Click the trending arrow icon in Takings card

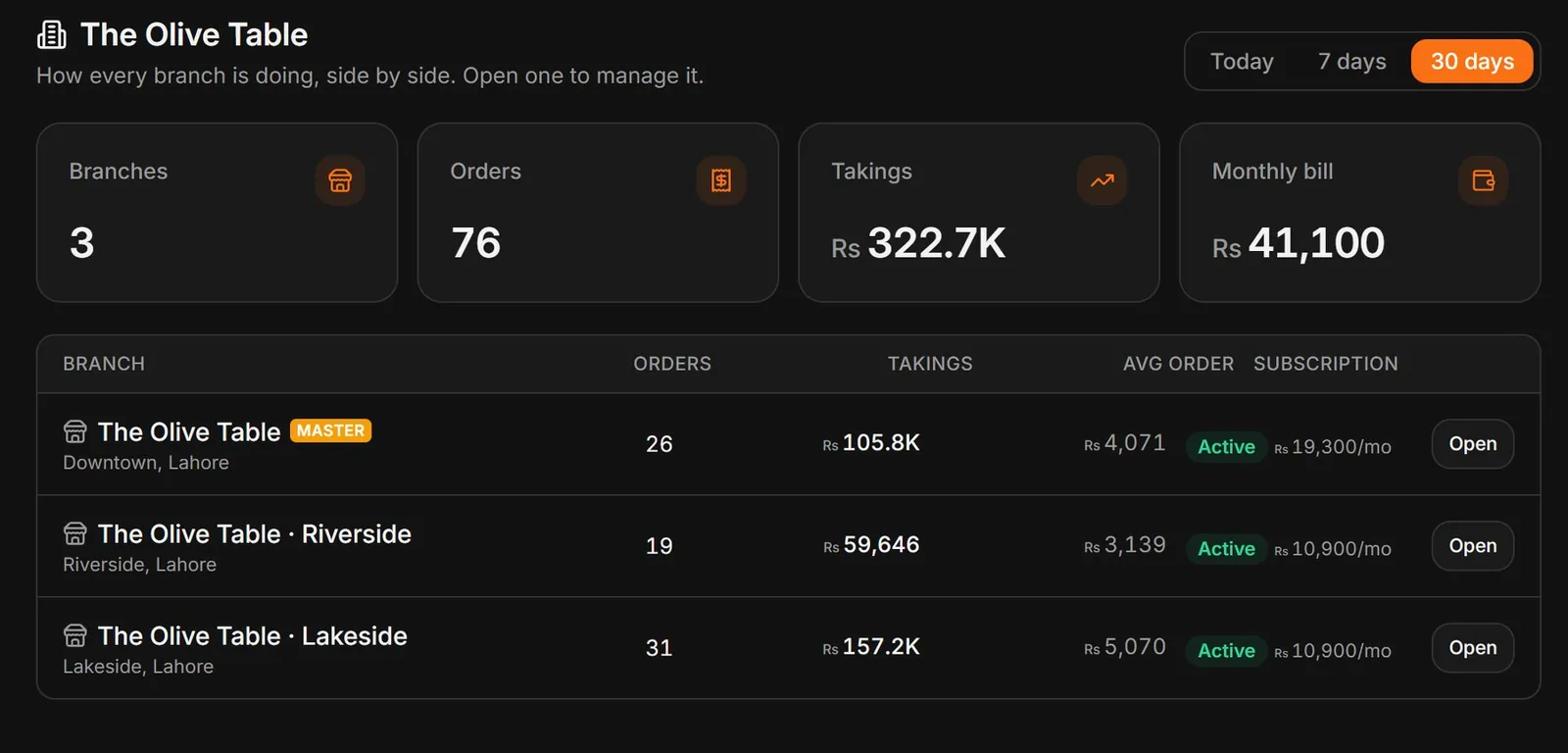point(1102,180)
